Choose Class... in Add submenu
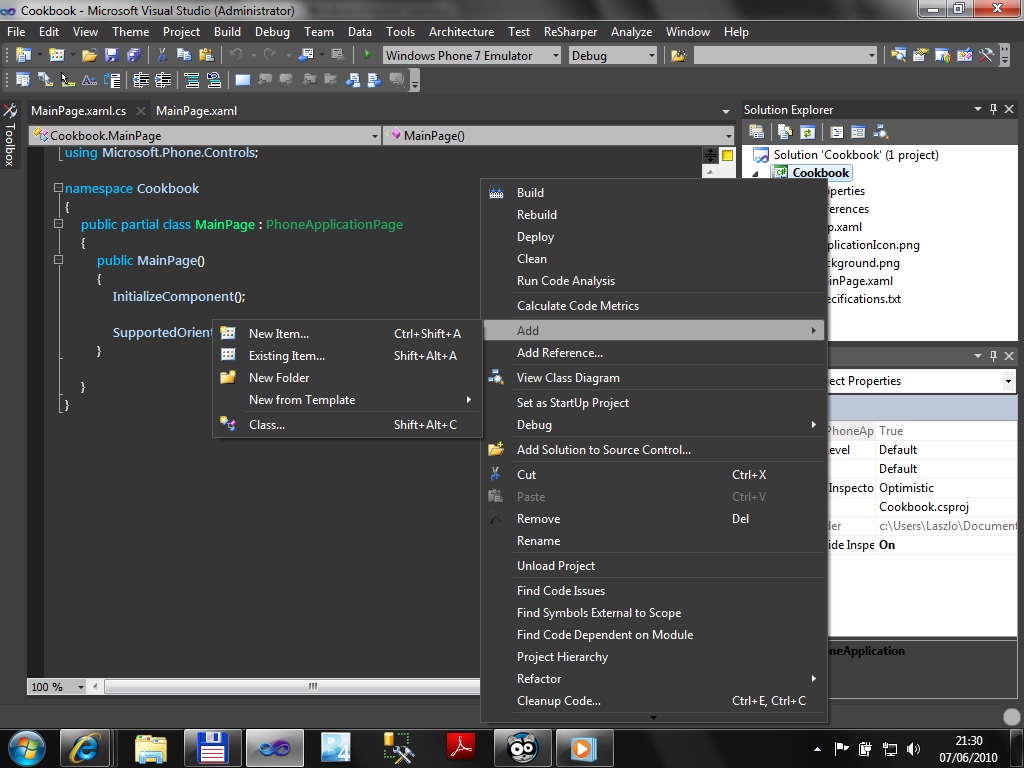 coord(347,424)
